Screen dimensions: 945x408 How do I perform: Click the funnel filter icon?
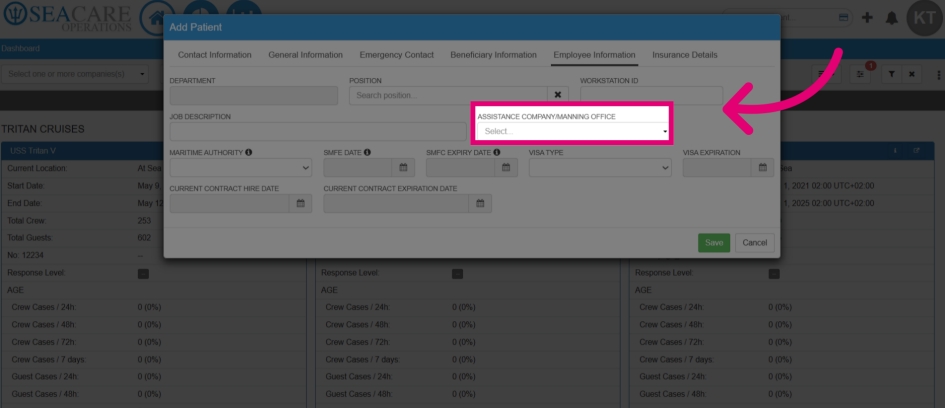click(x=891, y=74)
